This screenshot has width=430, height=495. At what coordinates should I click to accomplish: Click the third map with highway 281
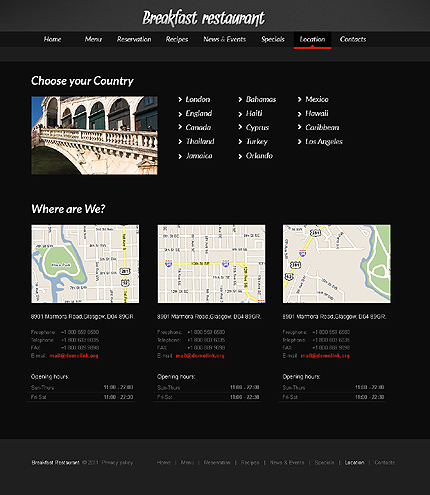[x=337, y=264]
